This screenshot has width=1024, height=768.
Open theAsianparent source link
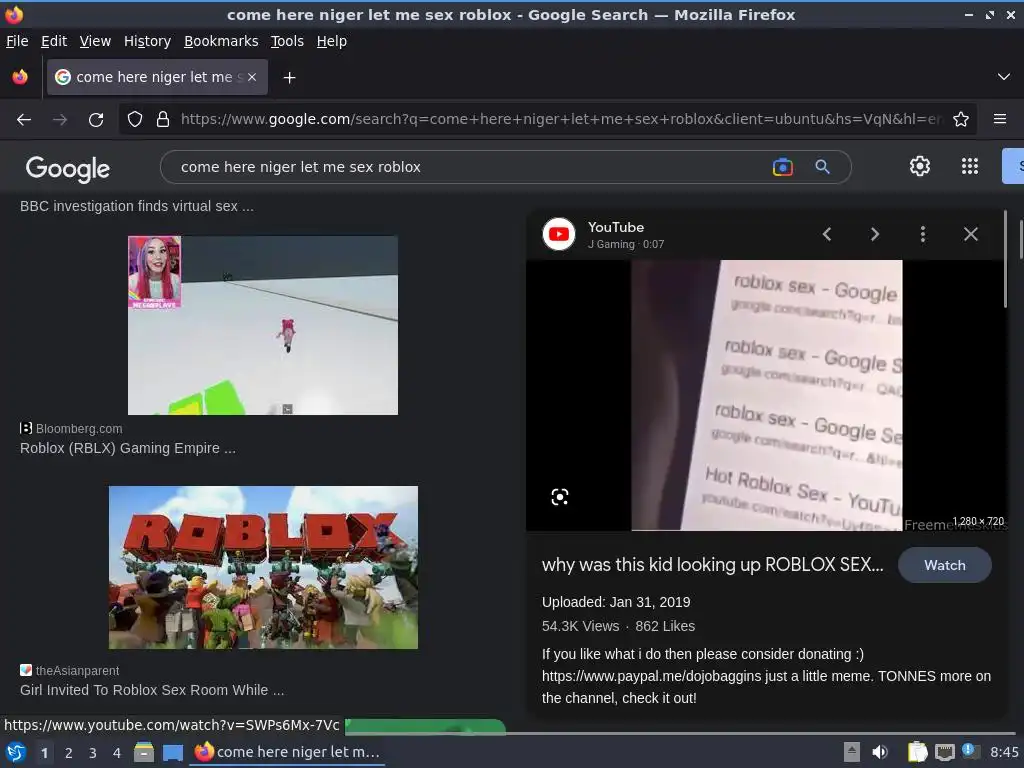[x=69, y=671]
